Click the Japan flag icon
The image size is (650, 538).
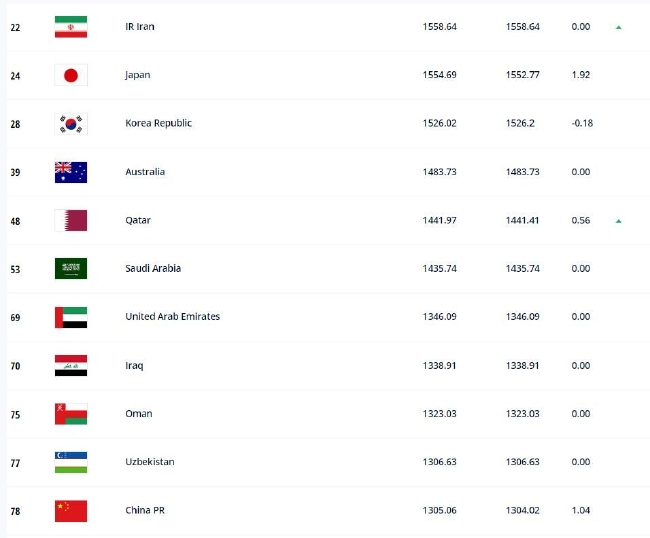[70, 75]
